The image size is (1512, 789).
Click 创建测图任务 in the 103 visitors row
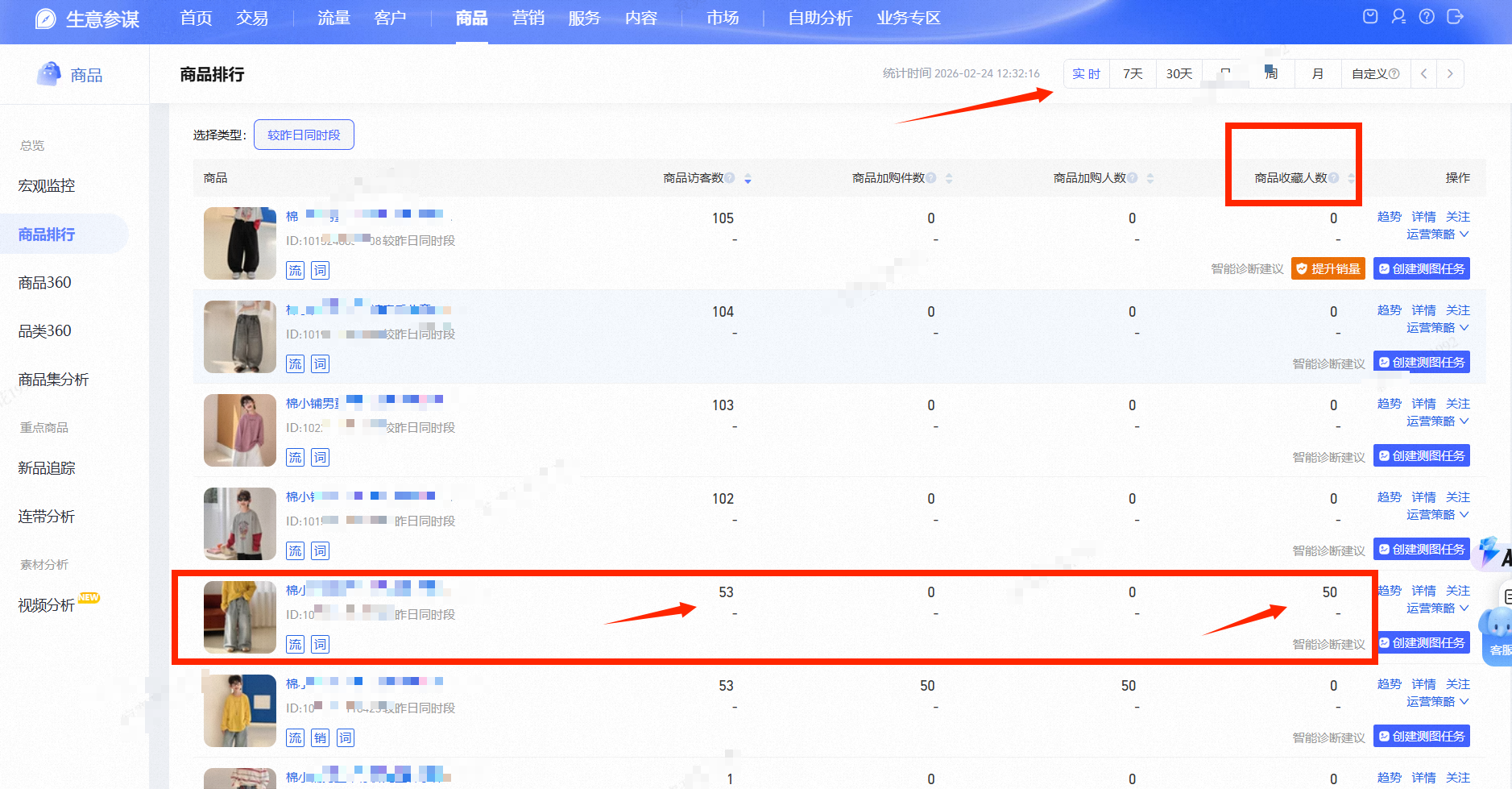pyautogui.click(x=1422, y=455)
